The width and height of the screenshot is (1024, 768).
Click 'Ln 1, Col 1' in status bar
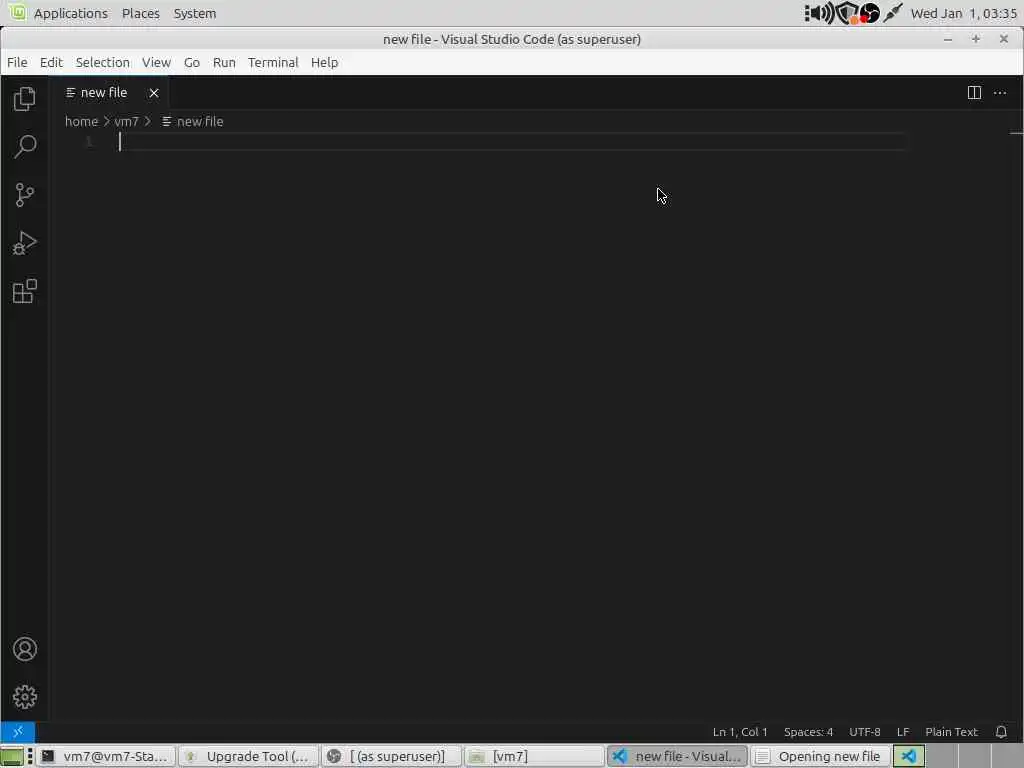pyautogui.click(x=740, y=732)
